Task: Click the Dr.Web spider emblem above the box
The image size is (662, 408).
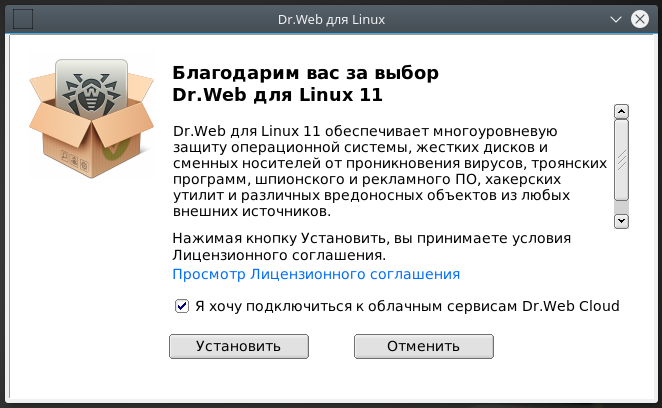Action: pos(91,89)
